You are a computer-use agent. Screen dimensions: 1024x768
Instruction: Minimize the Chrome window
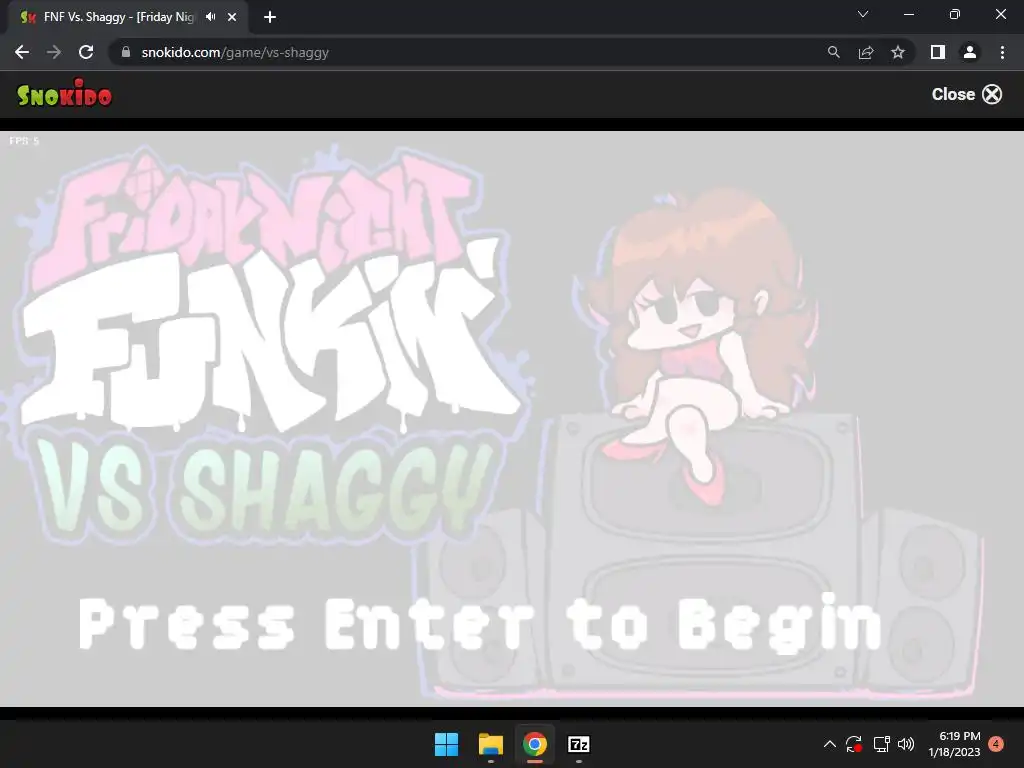click(x=908, y=14)
